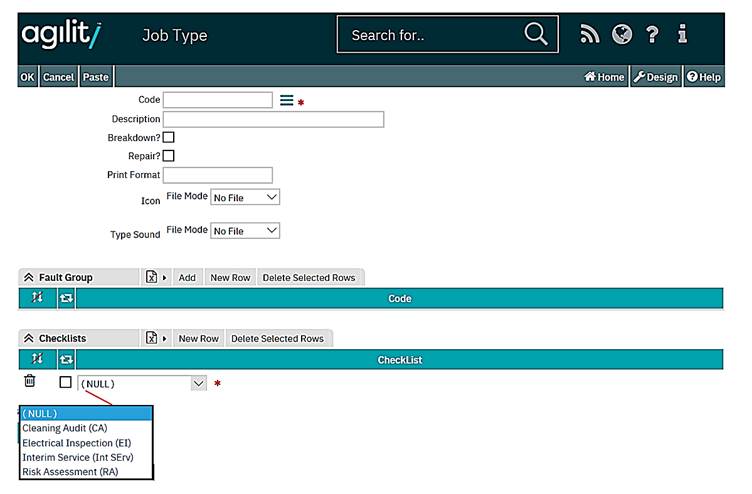Open the globe icon in header
The image size is (752, 494).
point(622,35)
